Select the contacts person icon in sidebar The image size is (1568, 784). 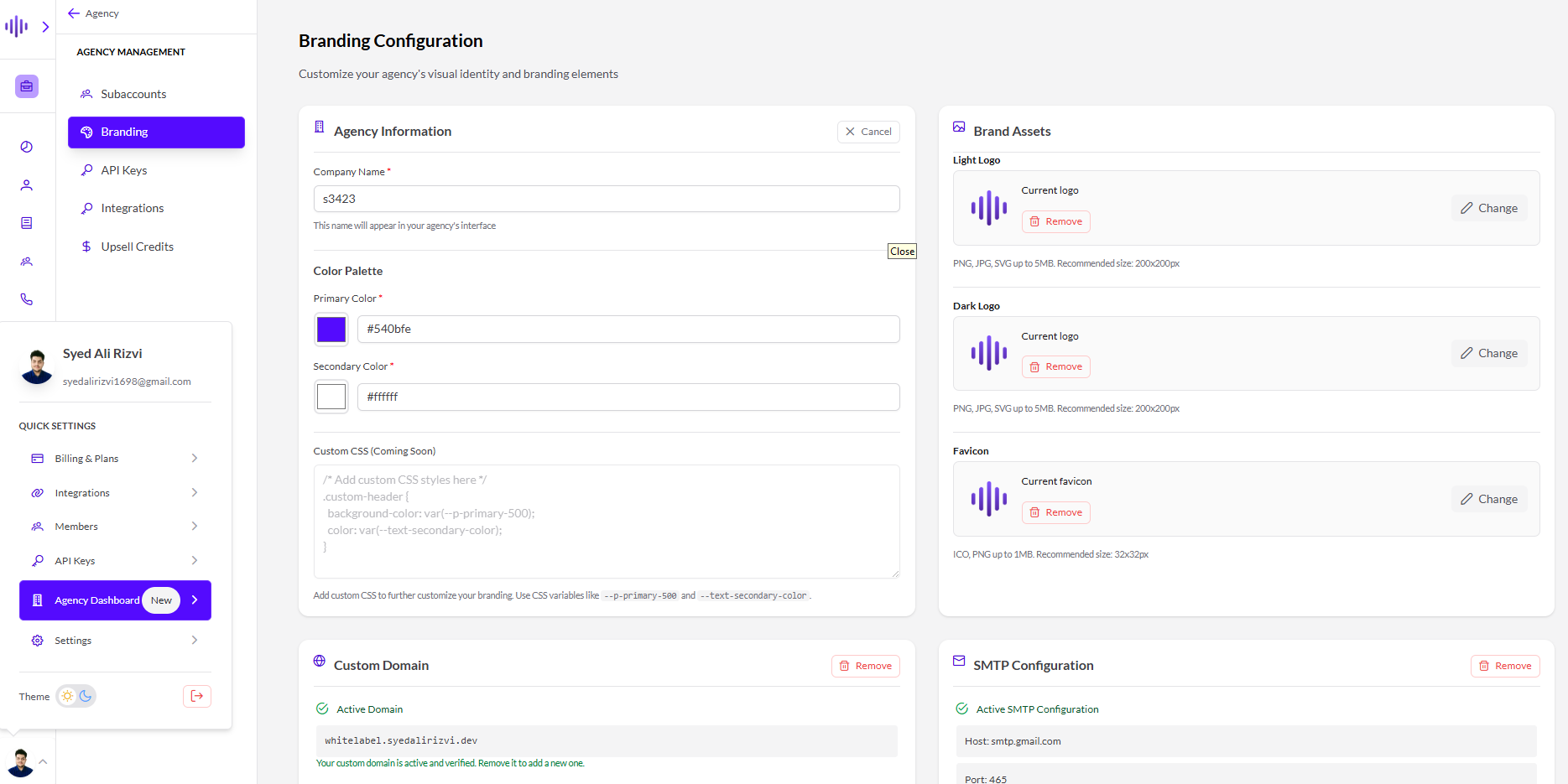point(27,184)
